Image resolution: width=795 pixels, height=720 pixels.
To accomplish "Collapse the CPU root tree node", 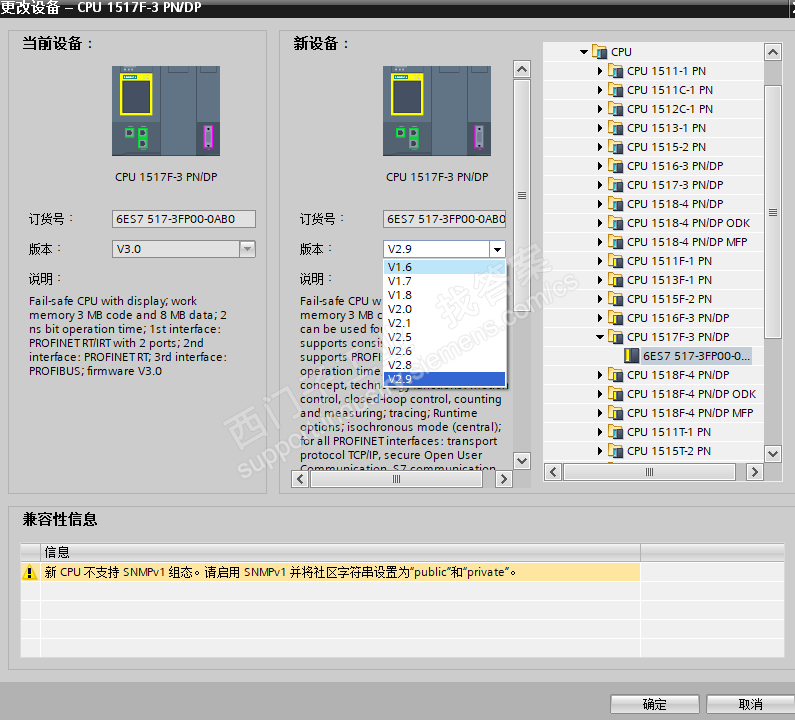I will pos(584,52).
